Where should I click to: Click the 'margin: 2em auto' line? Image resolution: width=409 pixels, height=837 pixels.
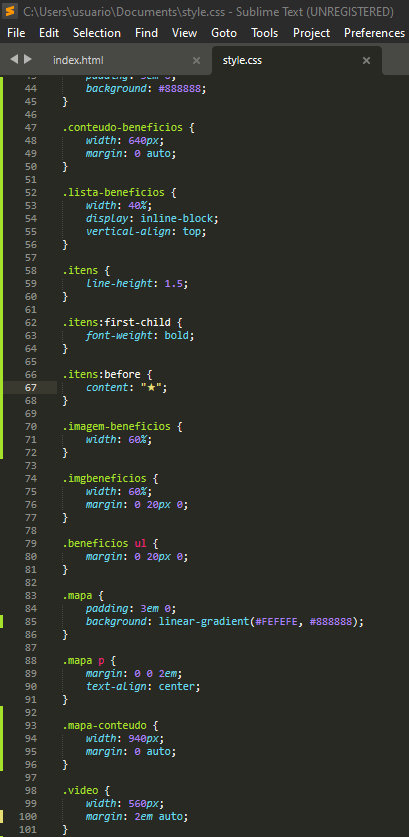point(137,817)
